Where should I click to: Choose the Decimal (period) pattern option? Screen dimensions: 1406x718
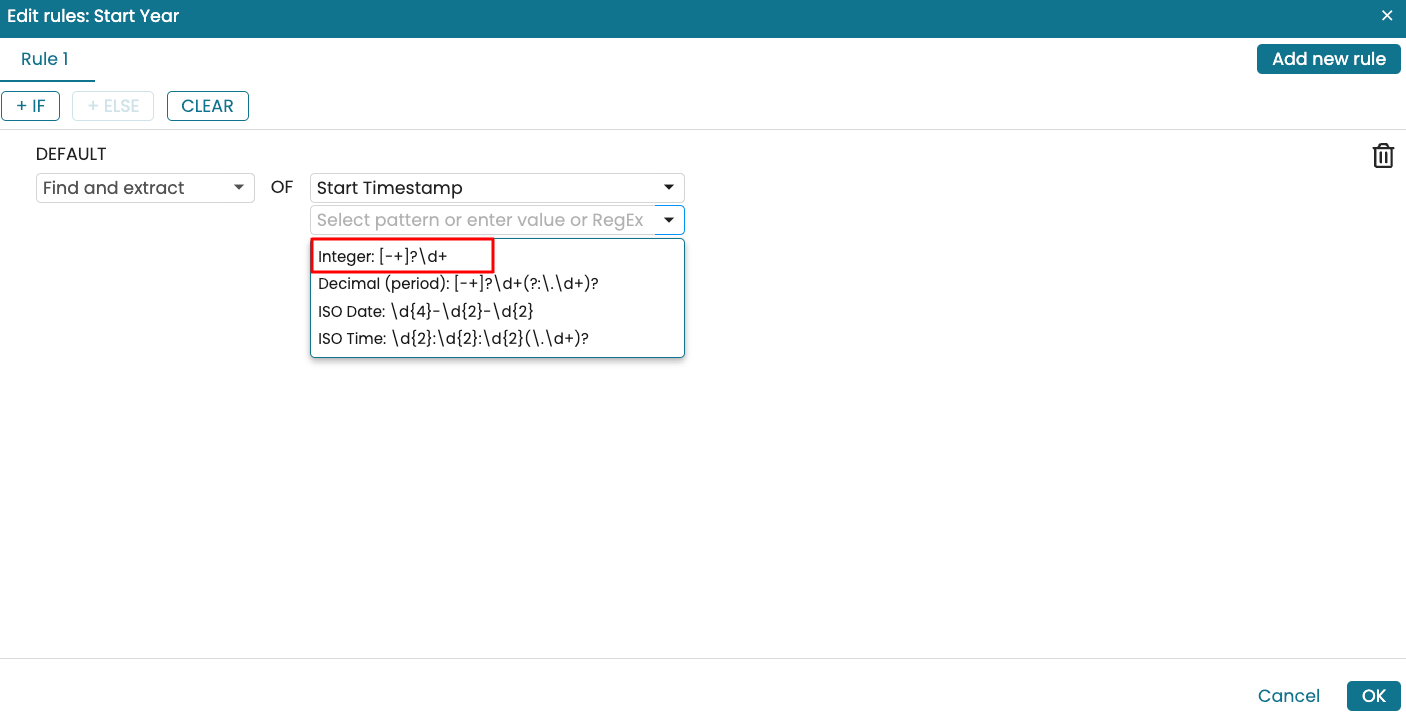pyautogui.click(x=458, y=284)
